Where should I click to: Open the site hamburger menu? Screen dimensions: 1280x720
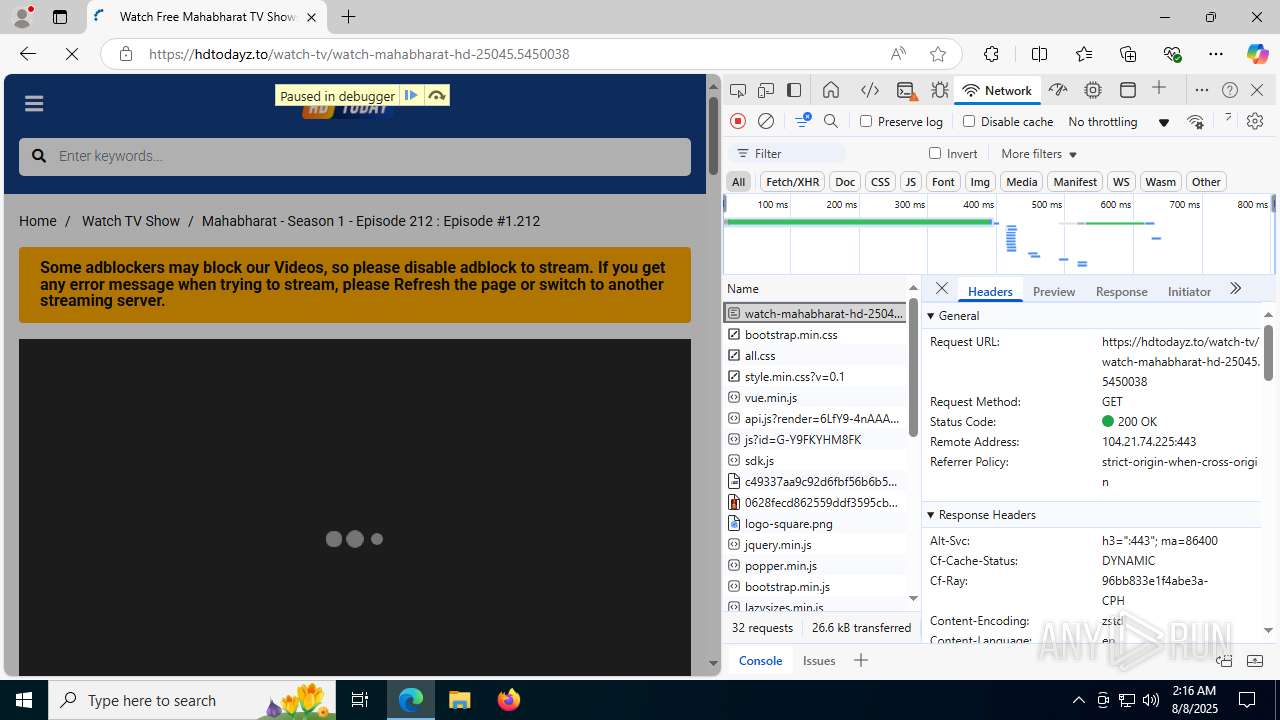point(34,103)
